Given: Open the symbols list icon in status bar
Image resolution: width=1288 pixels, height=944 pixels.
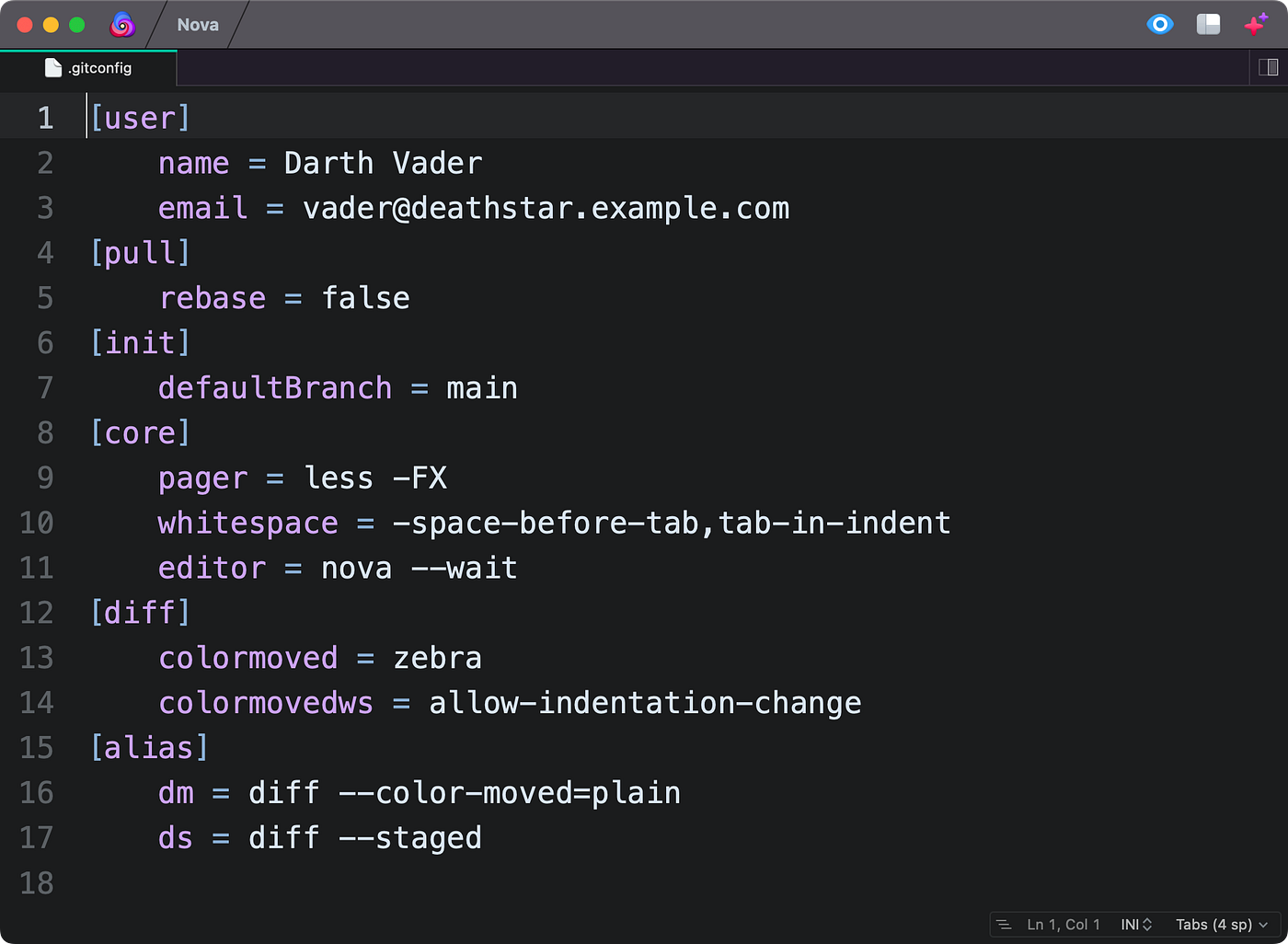Looking at the screenshot, I should coord(1004,925).
